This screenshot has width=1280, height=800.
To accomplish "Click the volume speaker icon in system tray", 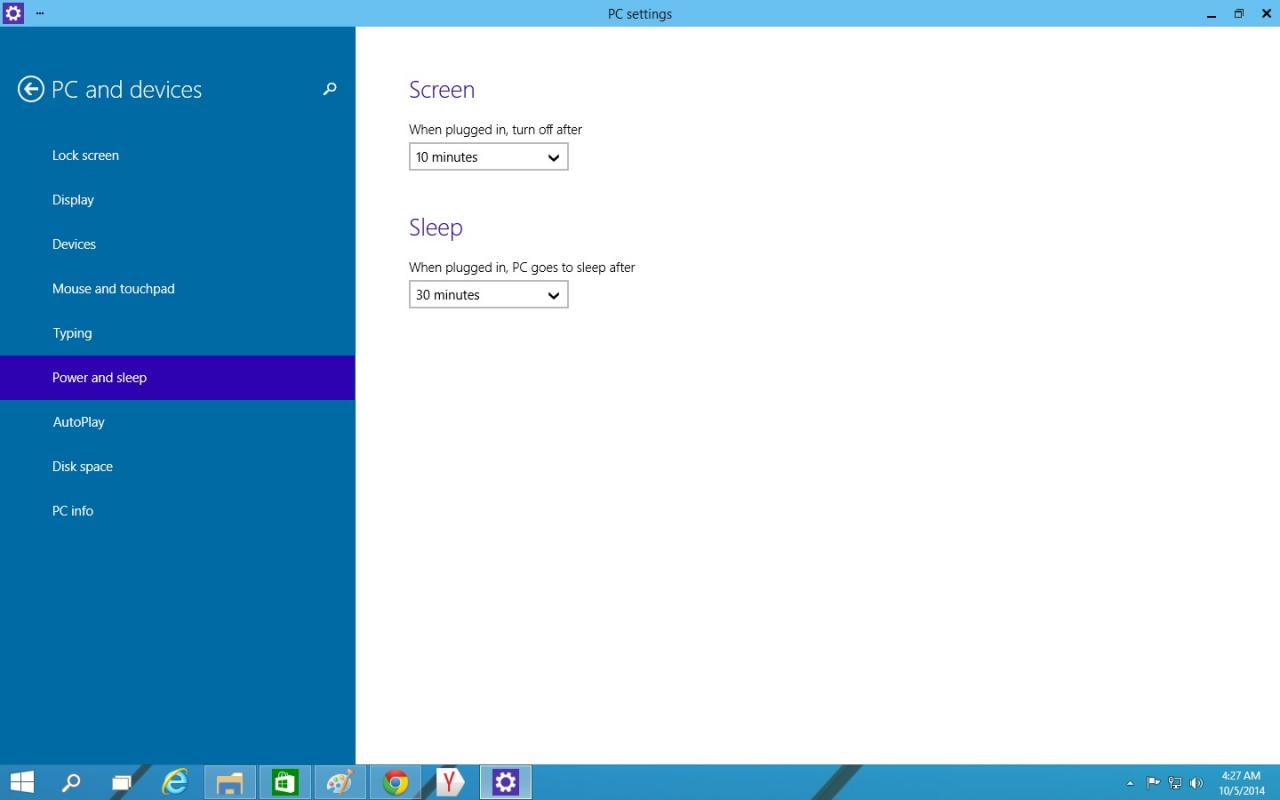I will pyautogui.click(x=1197, y=783).
